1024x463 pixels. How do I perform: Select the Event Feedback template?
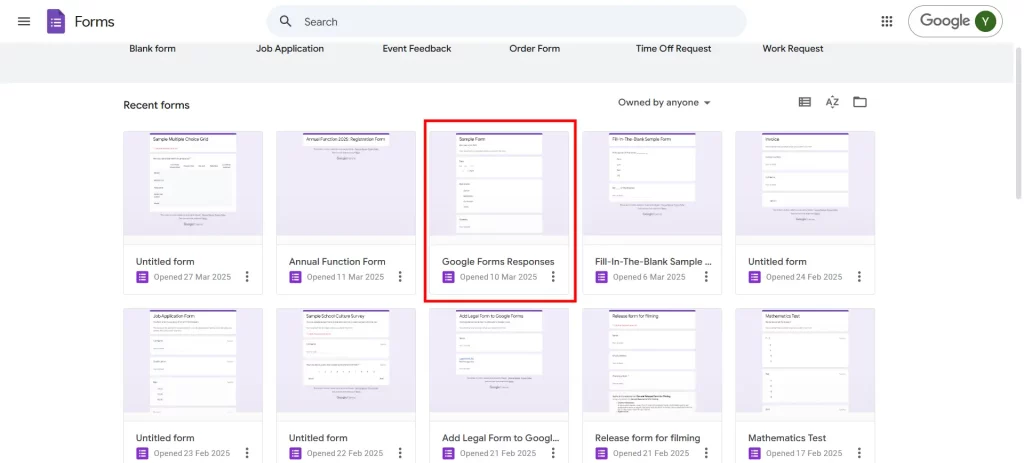[417, 48]
